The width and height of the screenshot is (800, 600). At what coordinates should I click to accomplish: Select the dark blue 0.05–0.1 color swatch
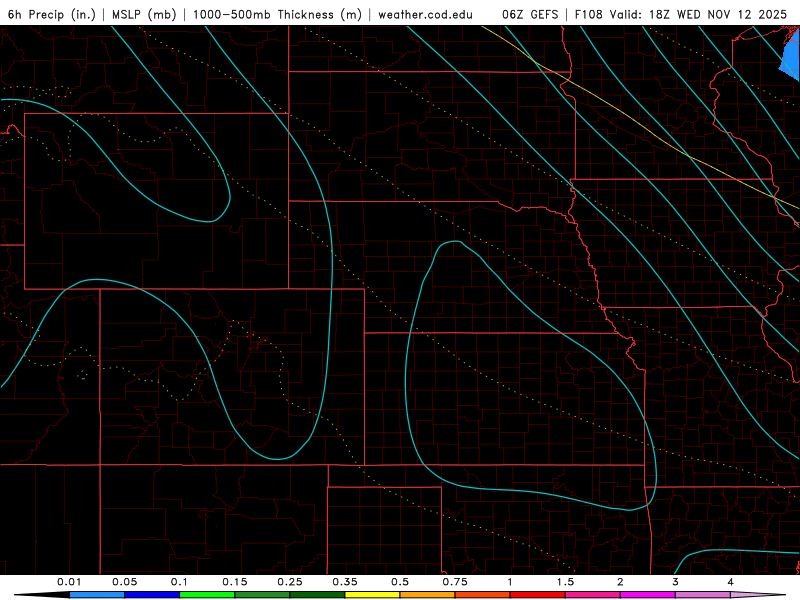tap(152, 595)
